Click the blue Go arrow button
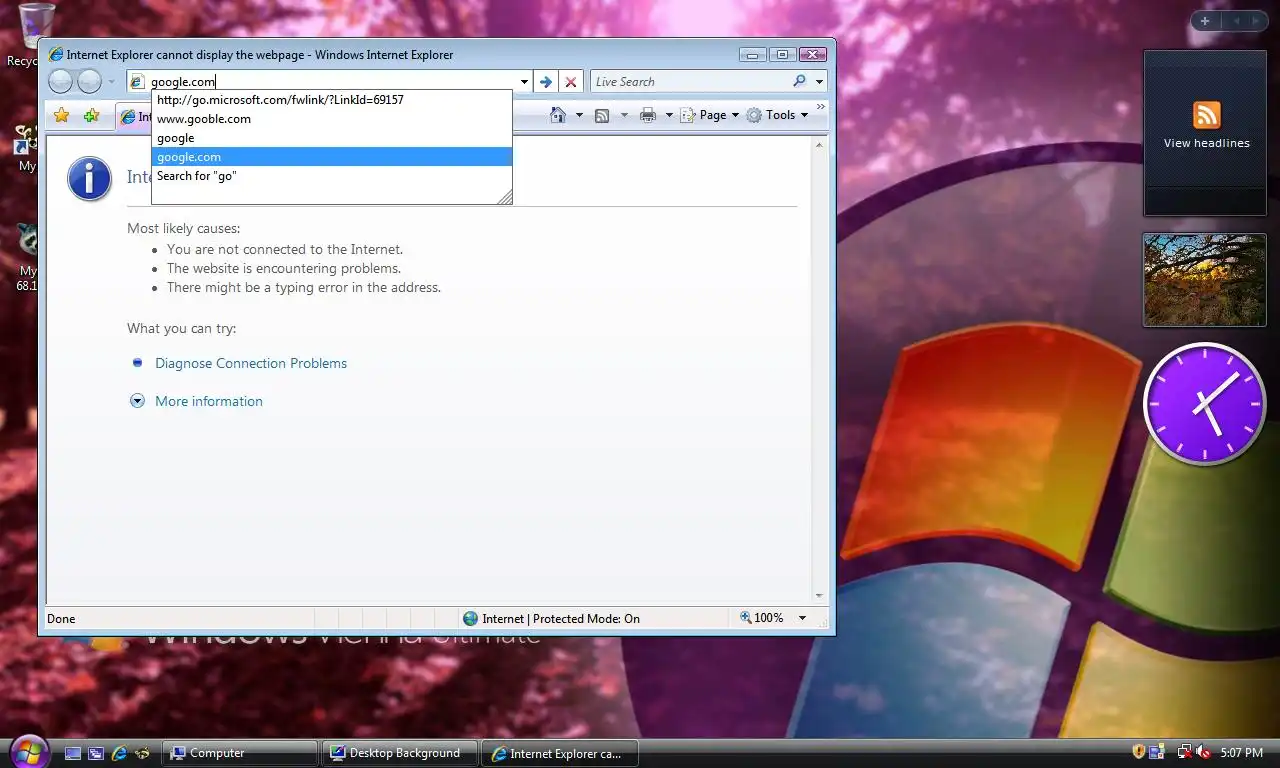 (545, 82)
